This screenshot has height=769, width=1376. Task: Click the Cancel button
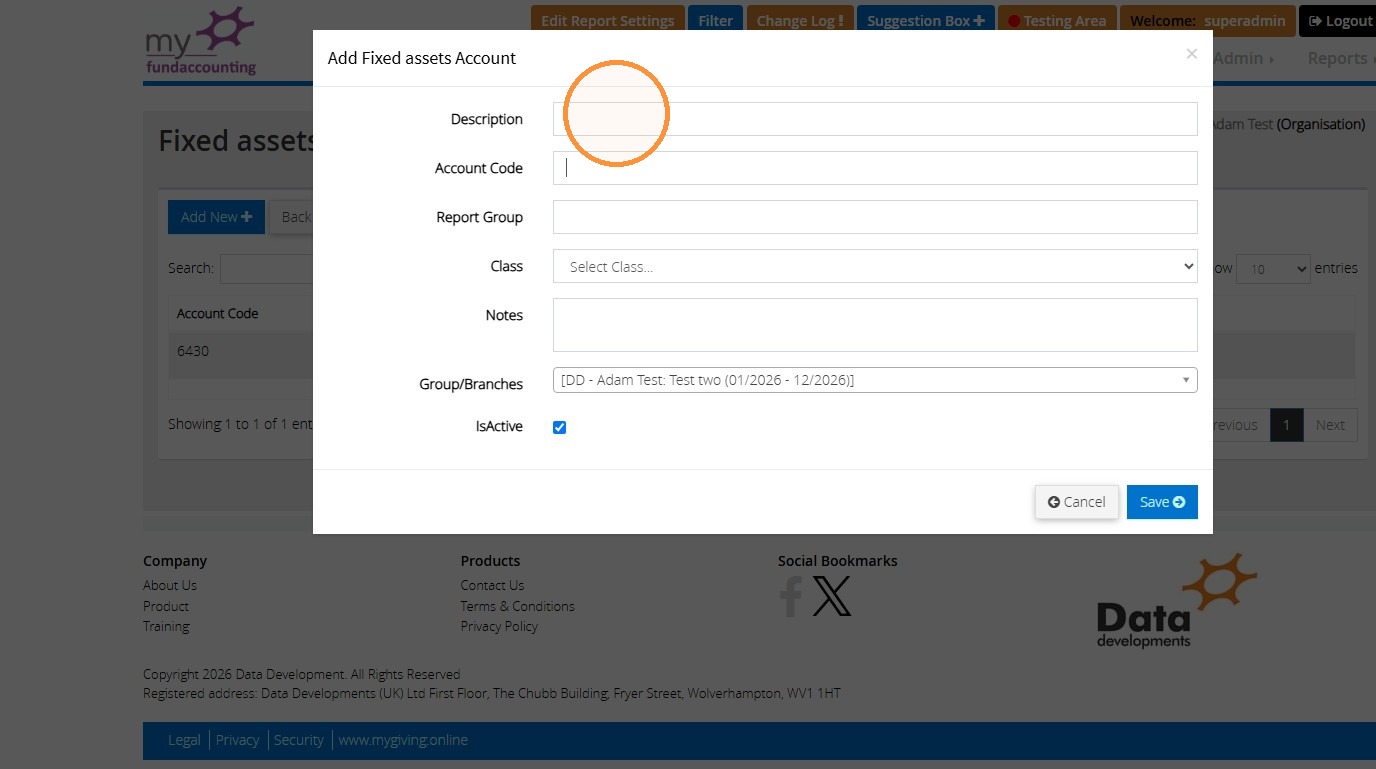click(1077, 502)
